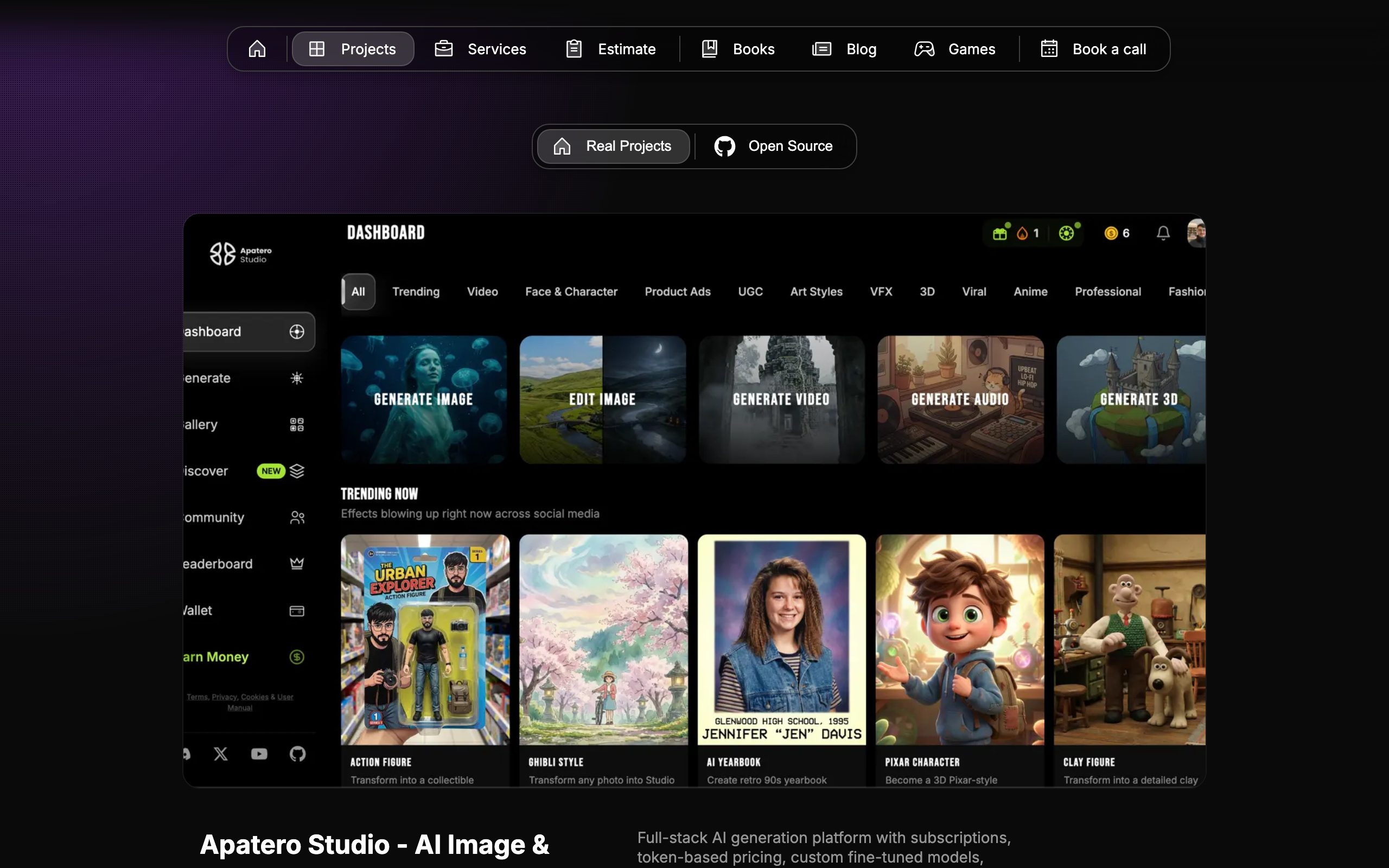The width and height of the screenshot is (1389, 868).
Task: Select the Clay Figure effect thumbnail
Action: 1130,640
